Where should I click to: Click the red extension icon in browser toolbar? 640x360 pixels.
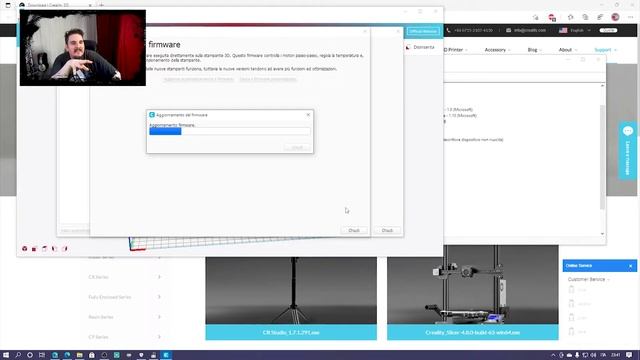(x=552, y=17)
